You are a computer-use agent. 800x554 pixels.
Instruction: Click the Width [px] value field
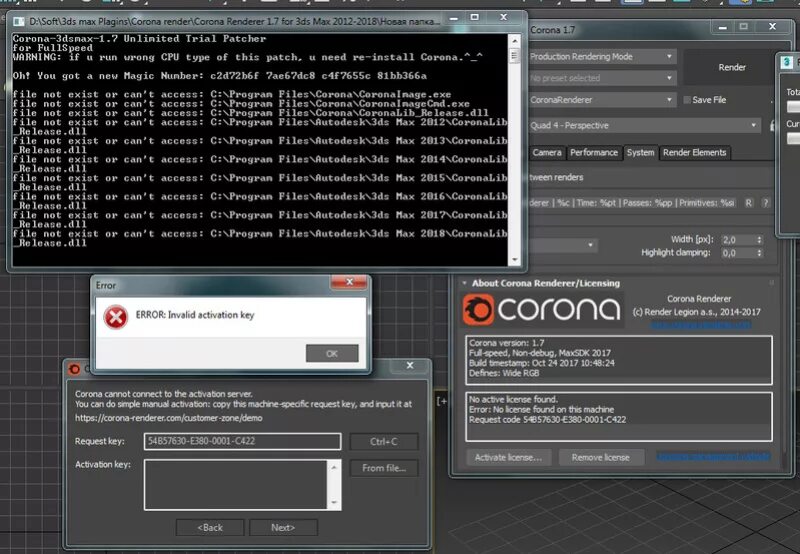tap(738, 240)
